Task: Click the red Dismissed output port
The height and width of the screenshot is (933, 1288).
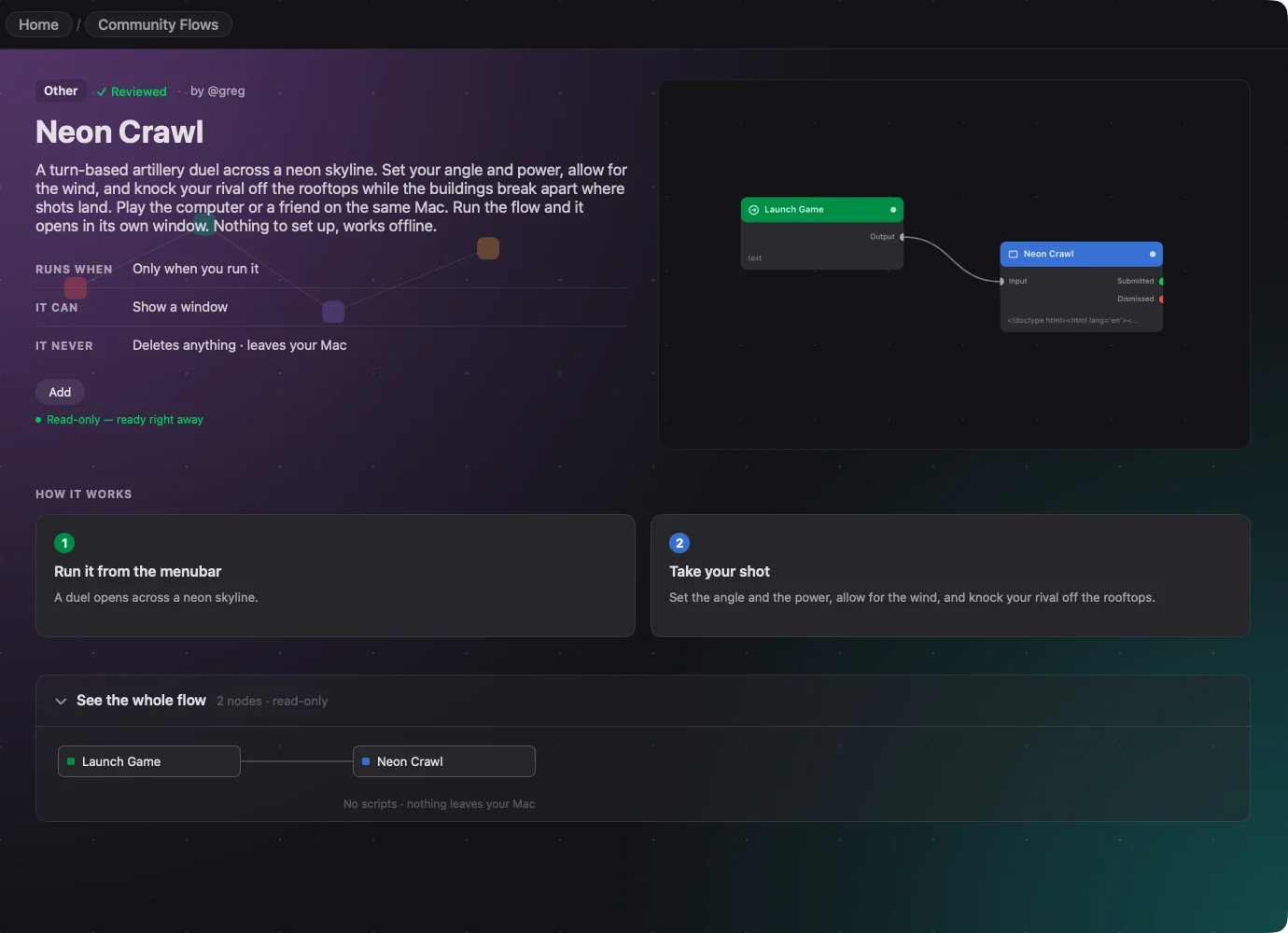Action: click(1161, 299)
